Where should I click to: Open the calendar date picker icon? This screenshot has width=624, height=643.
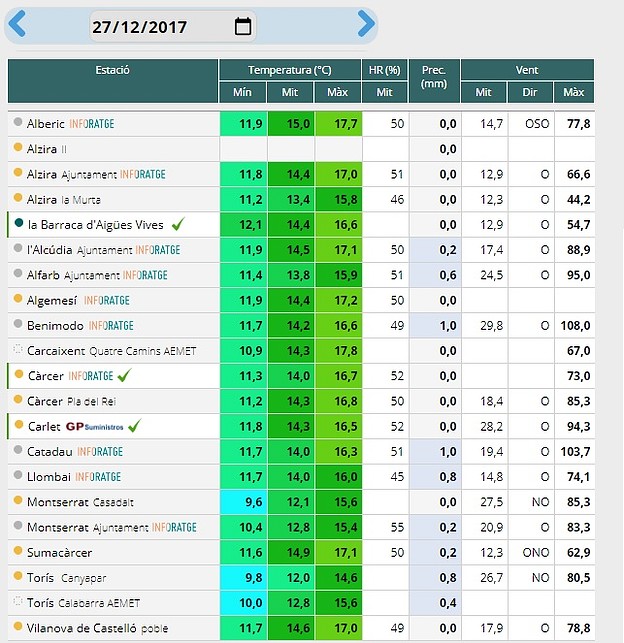(x=243, y=26)
